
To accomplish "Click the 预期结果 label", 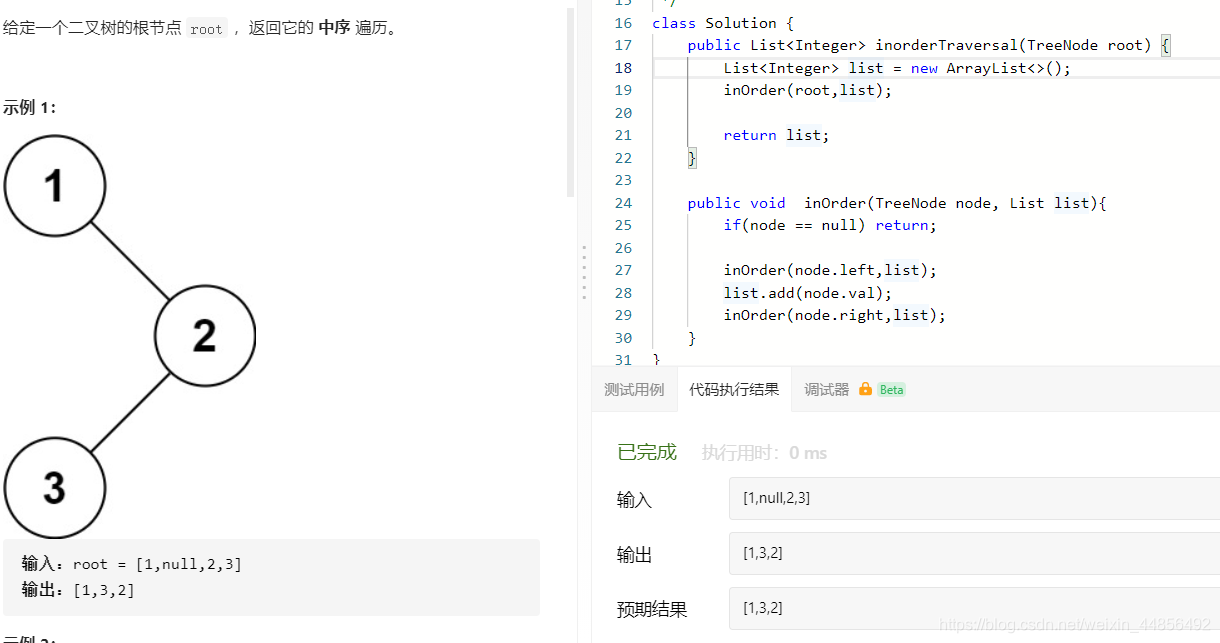I will (x=652, y=609).
